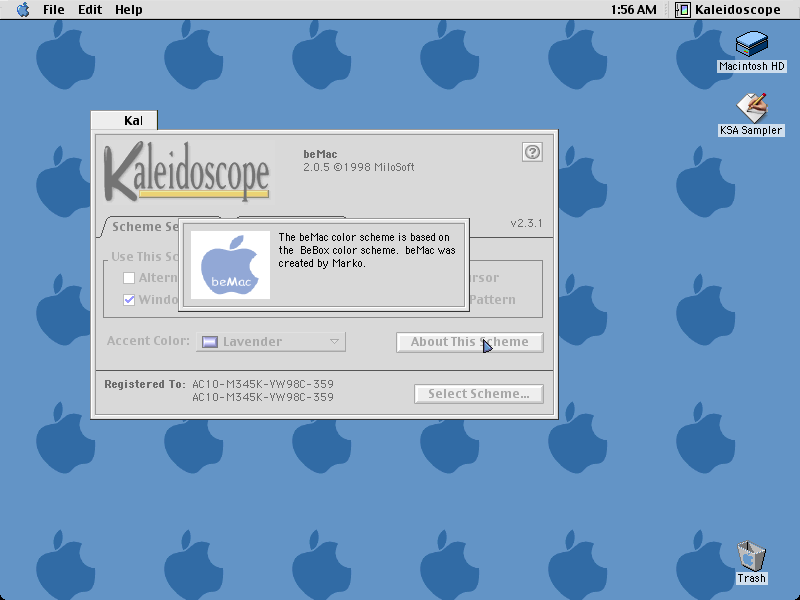The width and height of the screenshot is (800, 600).
Task: Click the Select Scheme... button
Action: click(x=479, y=394)
